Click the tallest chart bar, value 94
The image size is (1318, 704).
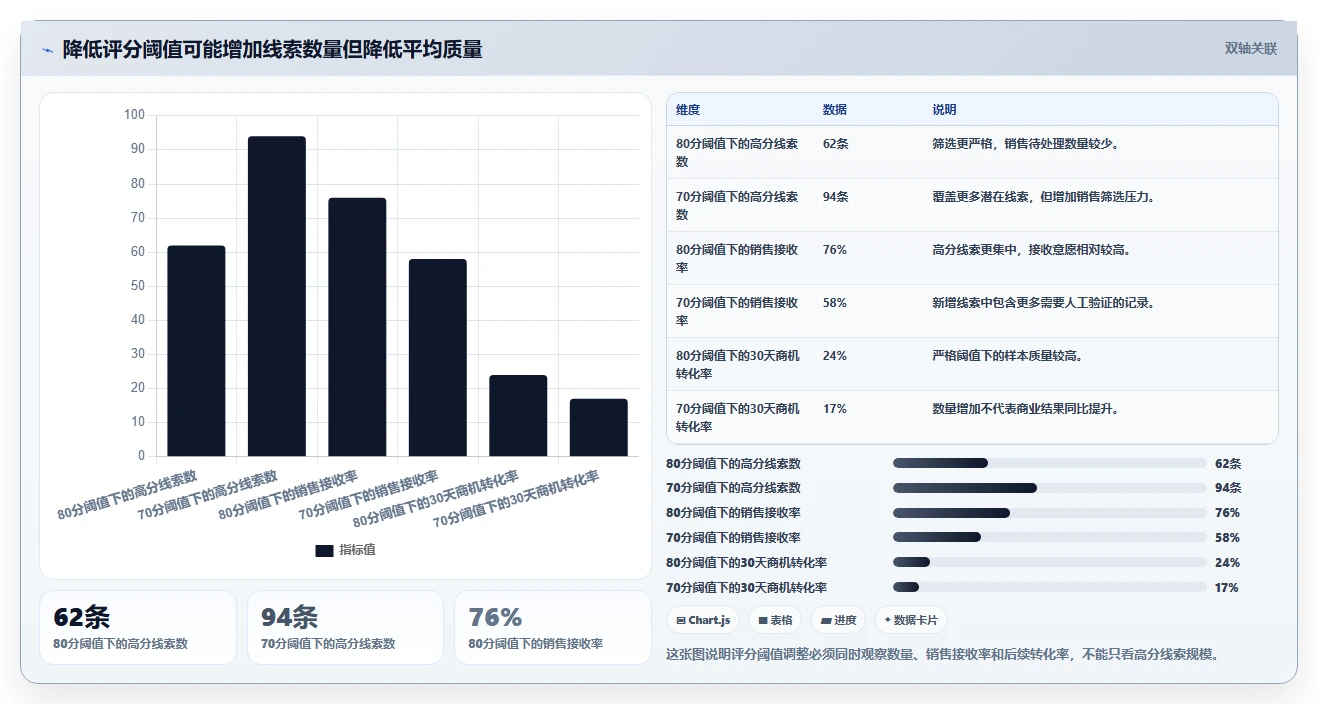[277, 296]
